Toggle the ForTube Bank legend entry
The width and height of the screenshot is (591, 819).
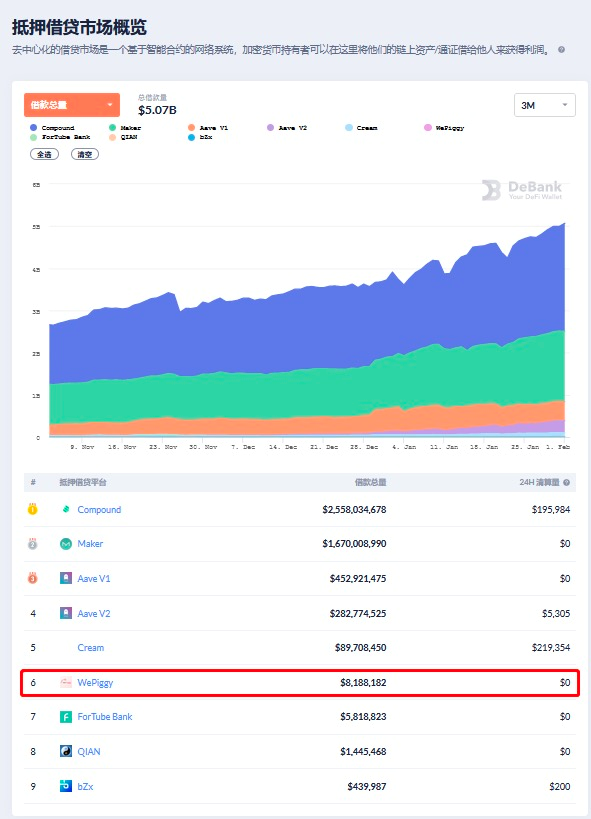tap(60, 137)
